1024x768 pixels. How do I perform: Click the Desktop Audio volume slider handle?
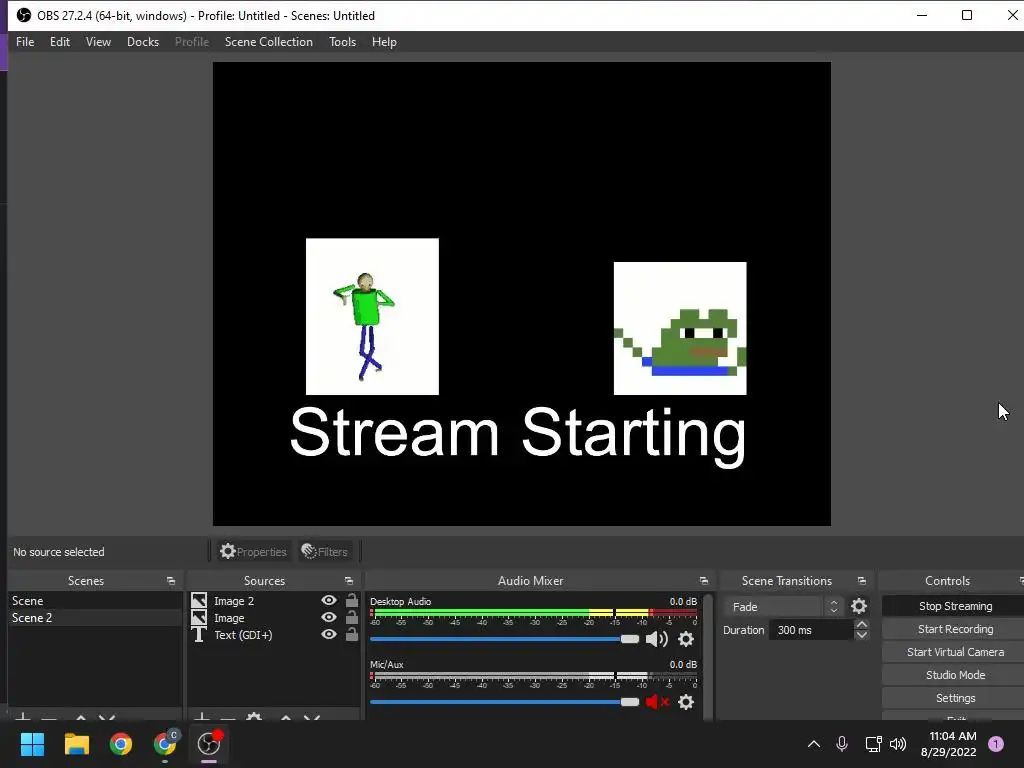pos(630,639)
